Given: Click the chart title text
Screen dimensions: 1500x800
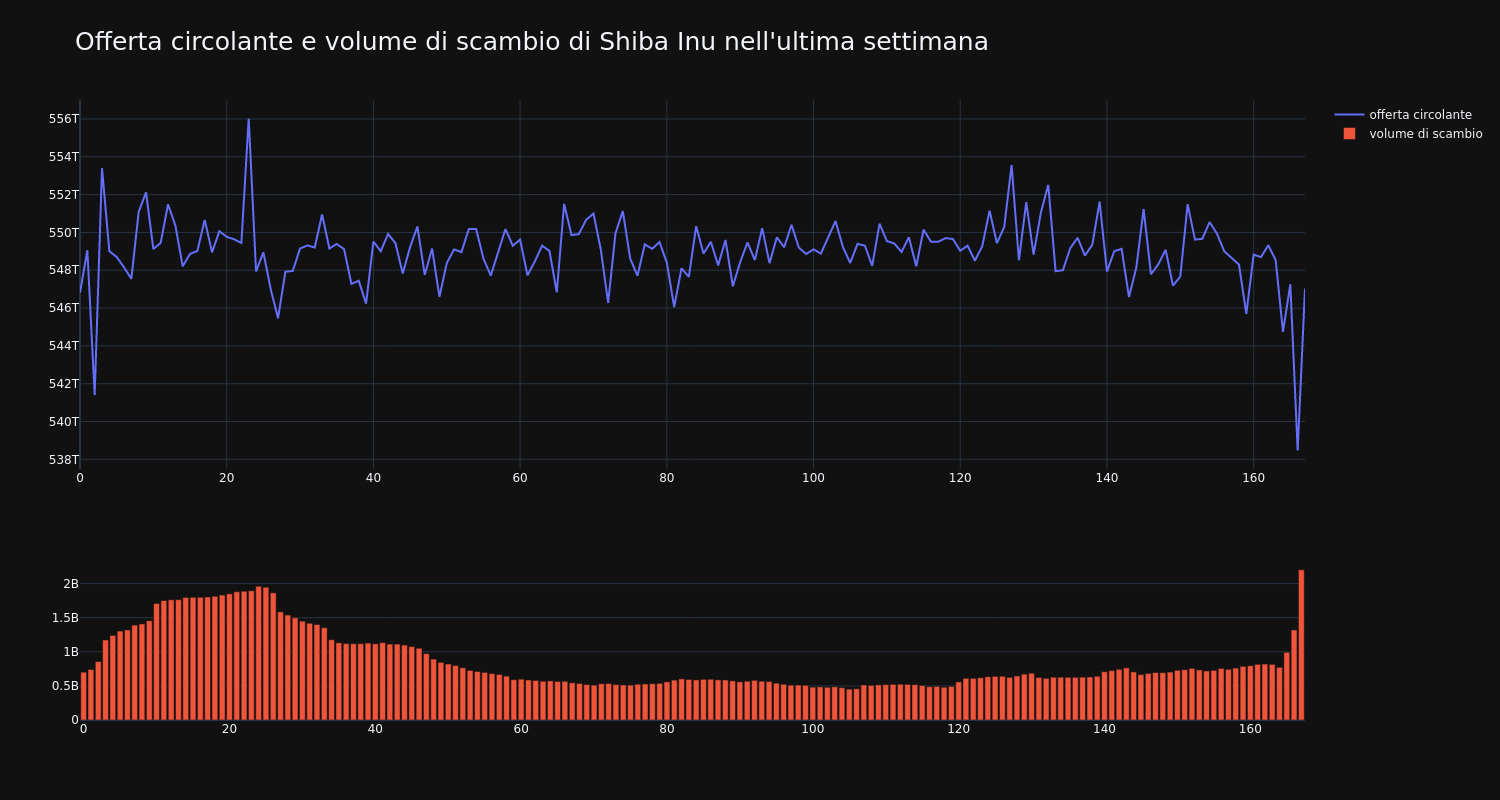Looking at the screenshot, I should [x=531, y=42].
